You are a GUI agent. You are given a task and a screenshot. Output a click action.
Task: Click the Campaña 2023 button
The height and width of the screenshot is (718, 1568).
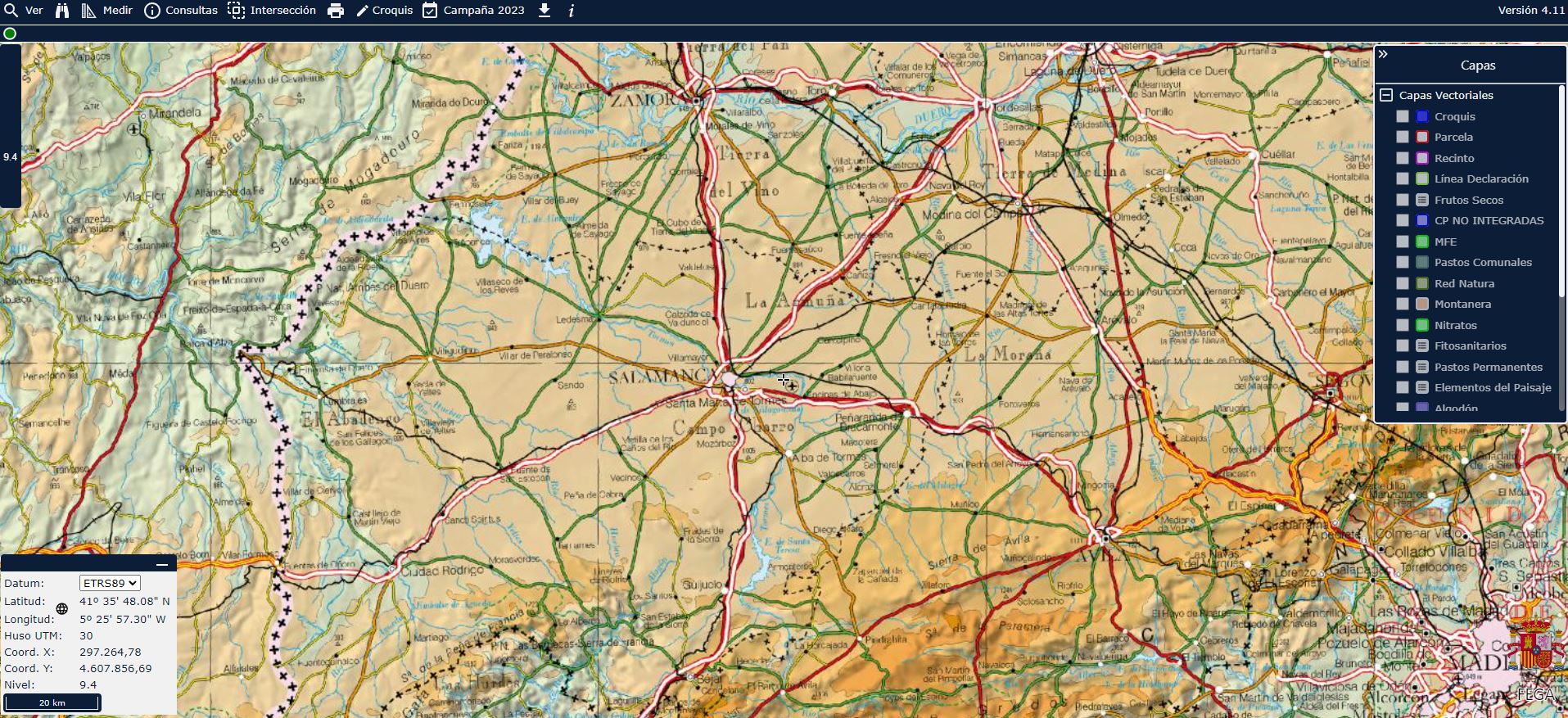pyautogui.click(x=473, y=11)
